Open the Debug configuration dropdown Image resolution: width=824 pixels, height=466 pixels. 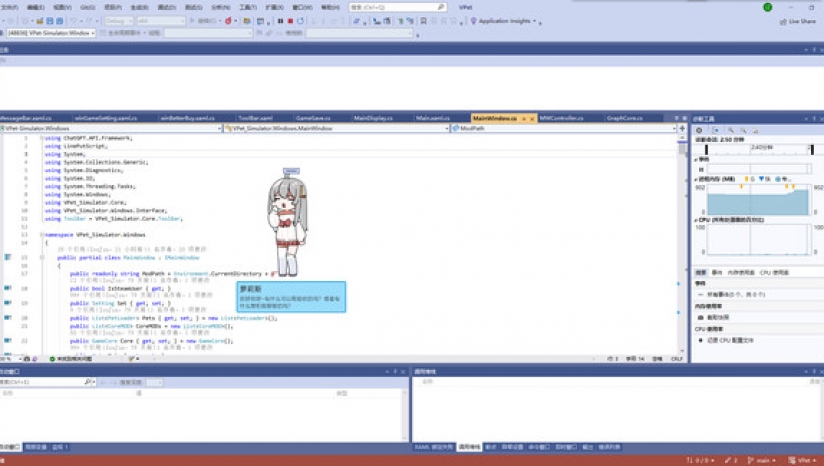(x=118, y=20)
